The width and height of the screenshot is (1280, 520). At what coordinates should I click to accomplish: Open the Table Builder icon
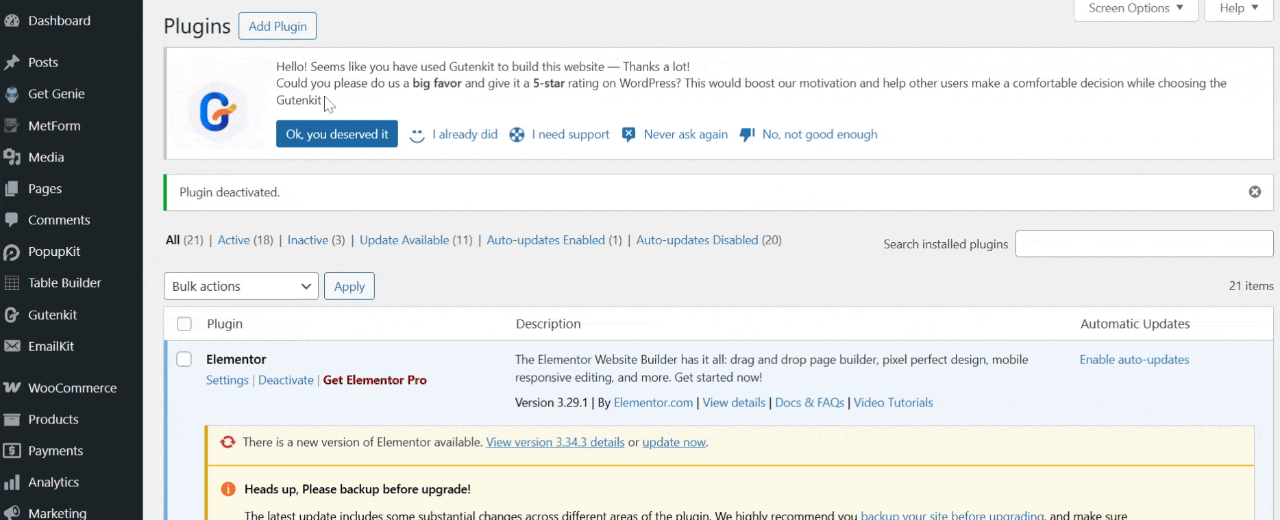[x=12, y=283]
